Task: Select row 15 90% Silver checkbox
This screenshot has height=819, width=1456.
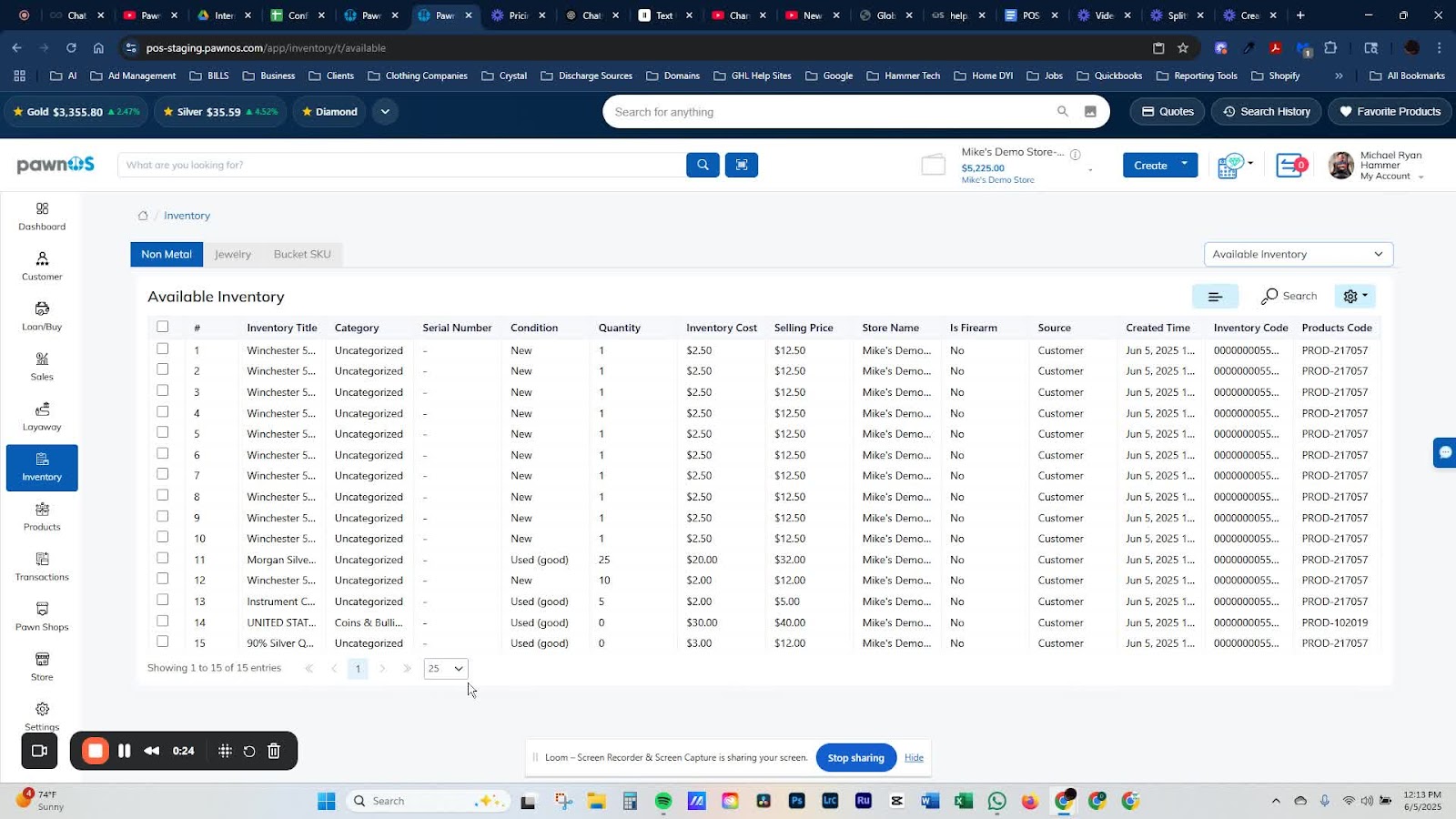Action: pos(163,642)
